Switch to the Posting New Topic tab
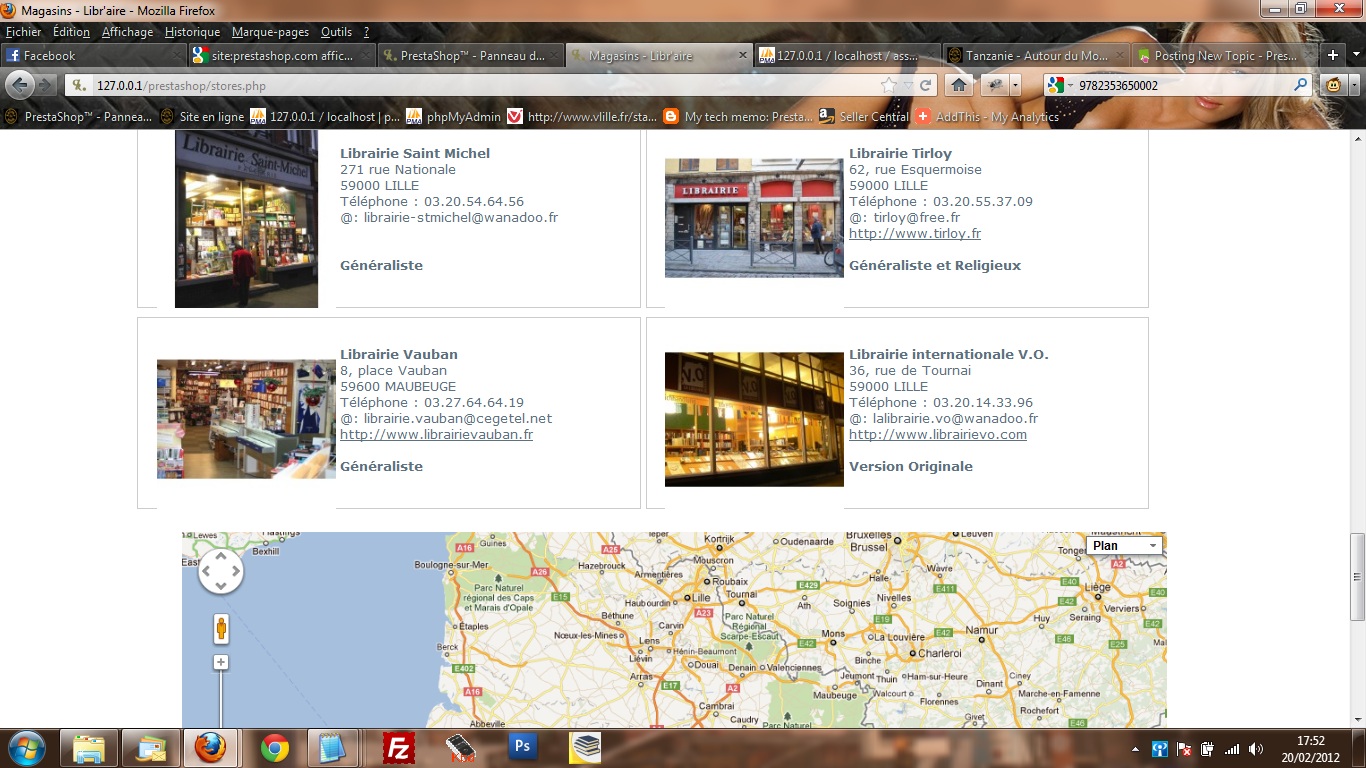Screen dimensions: 1366x768 (x=1225, y=56)
